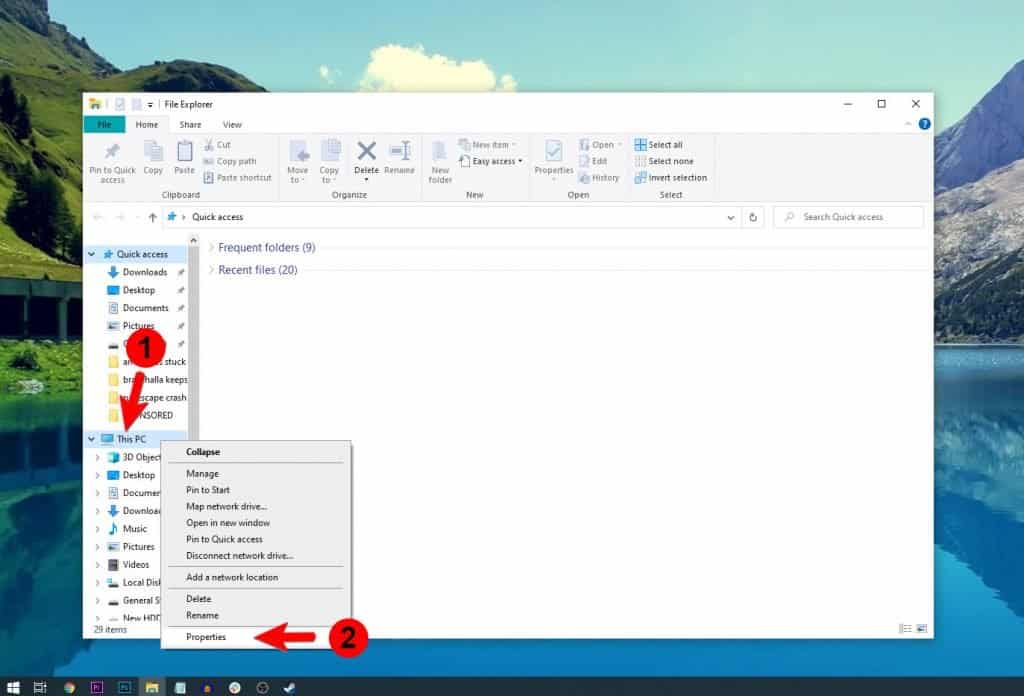This screenshot has width=1024, height=696.
Task: Select This PC in navigation pane
Action: coord(131,439)
